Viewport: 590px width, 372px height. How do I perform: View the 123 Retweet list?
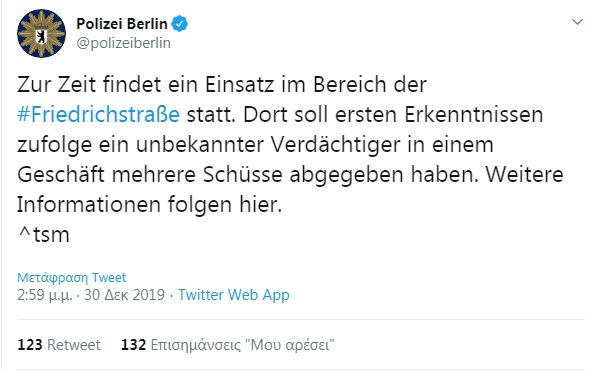[59, 345]
